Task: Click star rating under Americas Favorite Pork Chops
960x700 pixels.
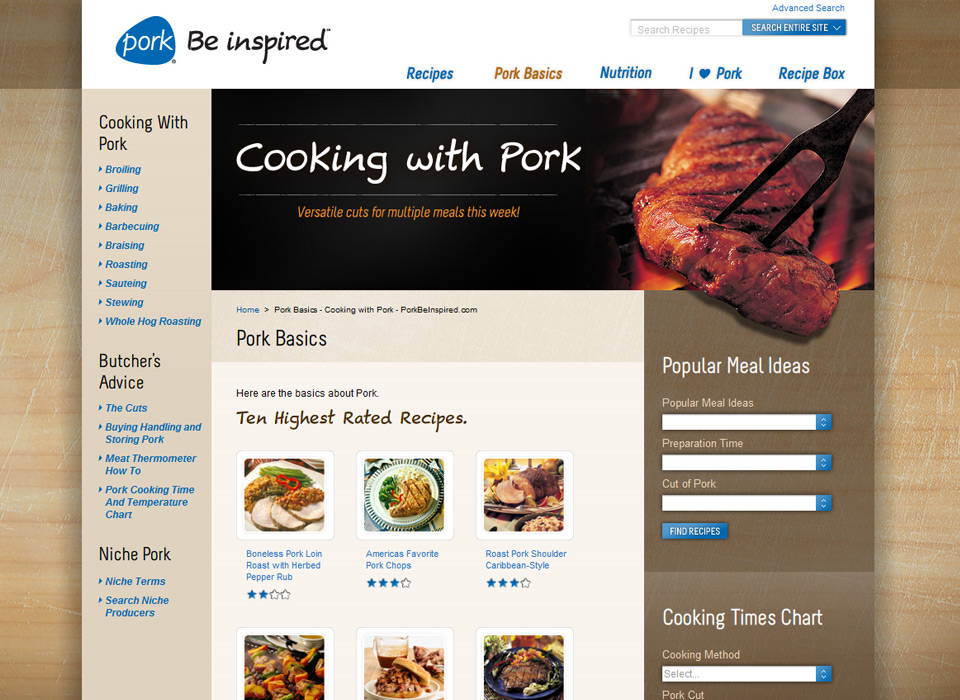Action: pyautogui.click(x=389, y=583)
